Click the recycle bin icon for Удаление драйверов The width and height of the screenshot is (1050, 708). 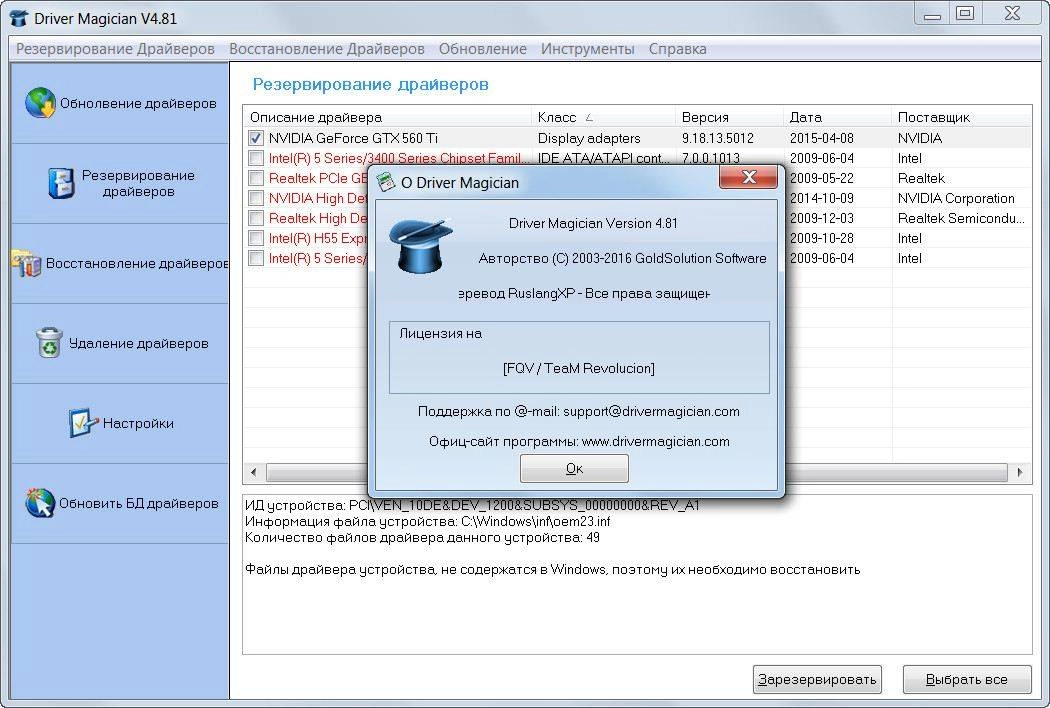[49, 342]
